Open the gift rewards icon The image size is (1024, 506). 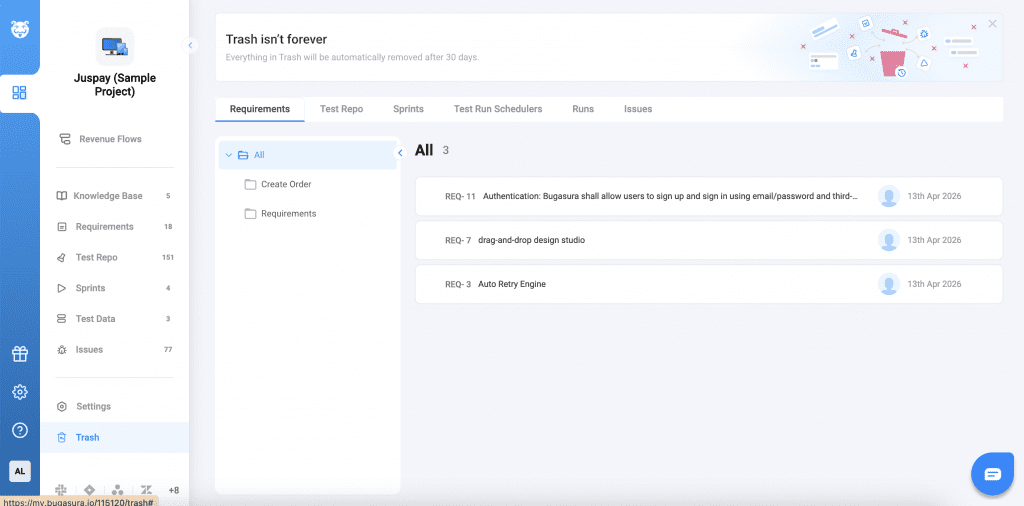pyautogui.click(x=20, y=354)
